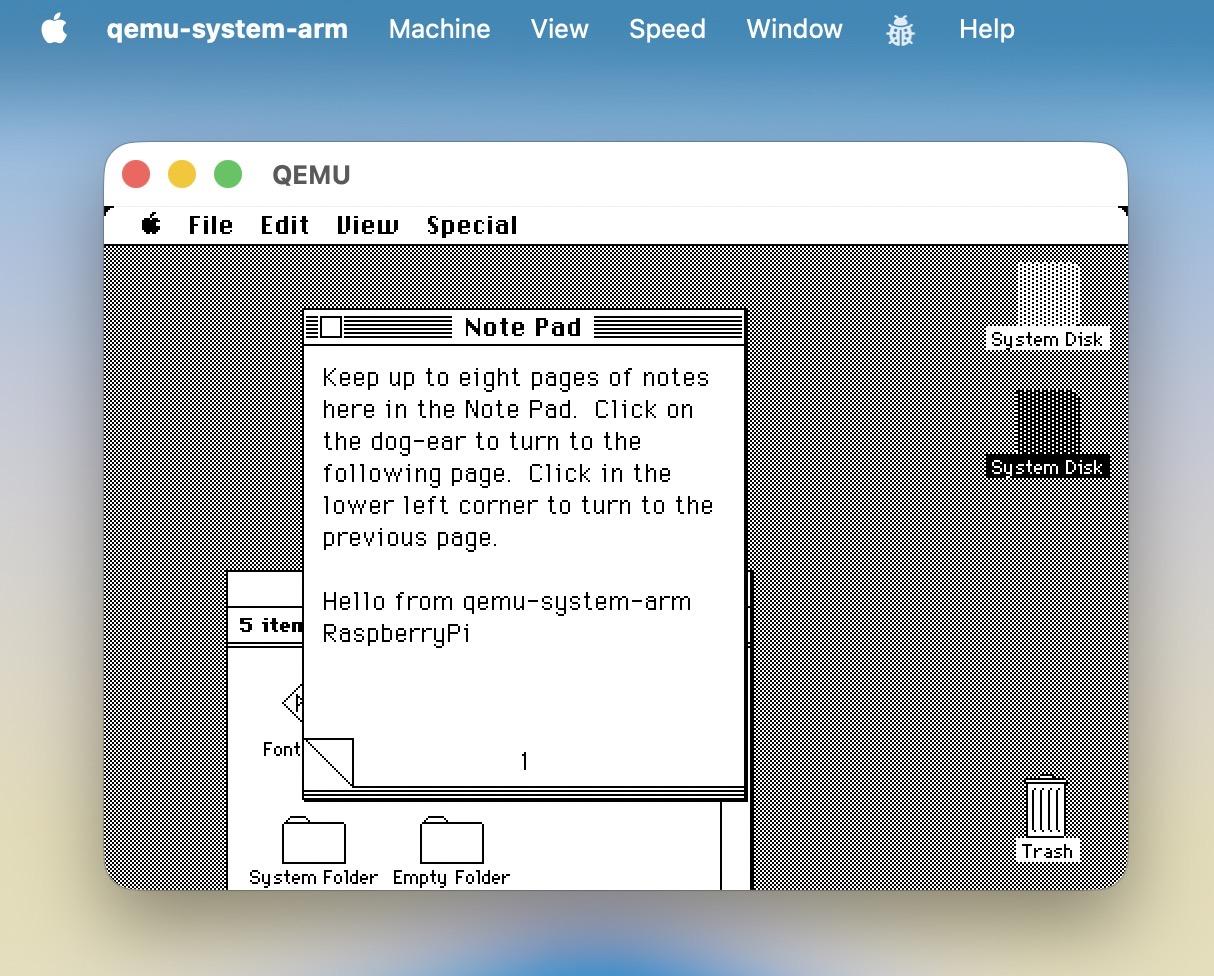Image resolution: width=1214 pixels, height=976 pixels.
Task: Open the File menu in the guest Finder
Action: coord(210,225)
